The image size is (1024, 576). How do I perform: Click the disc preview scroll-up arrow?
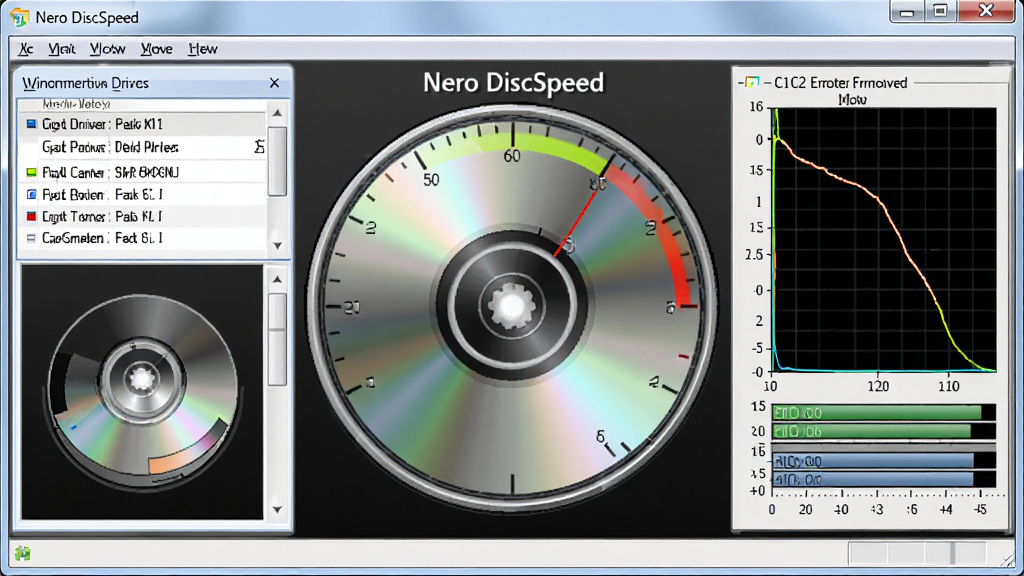coord(278,280)
